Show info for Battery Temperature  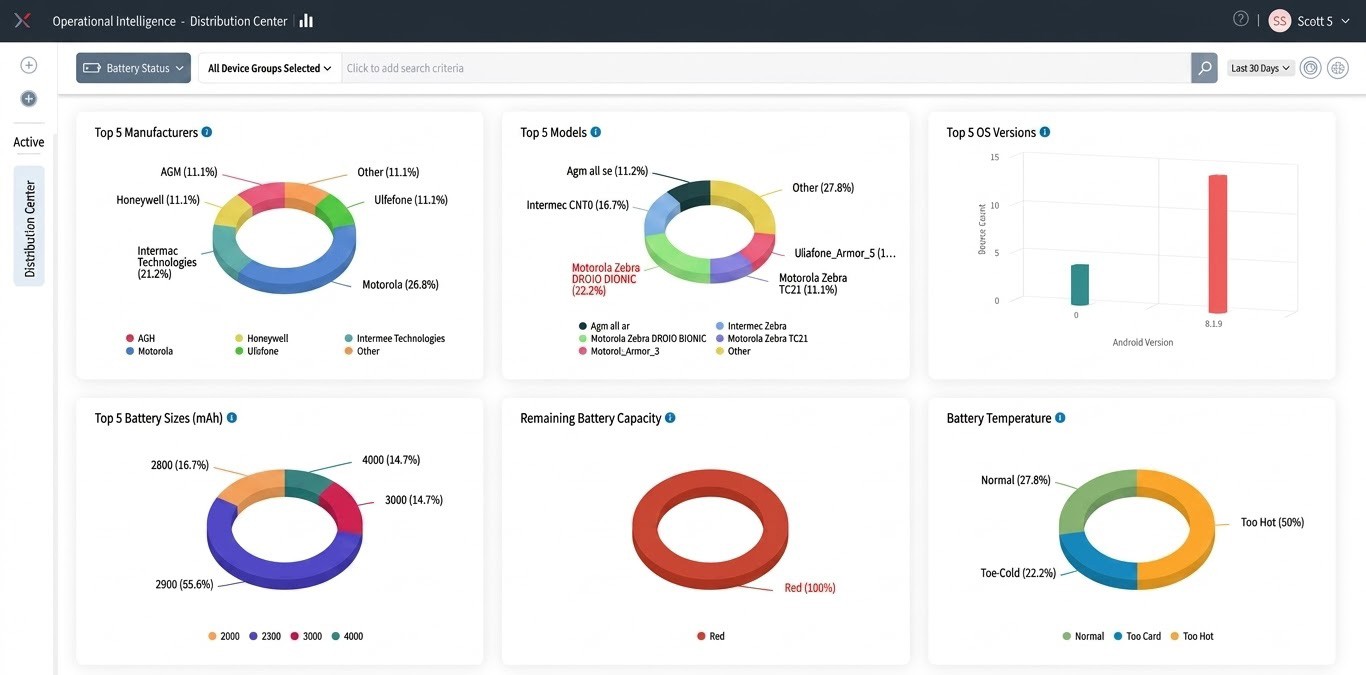pos(1060,418)
